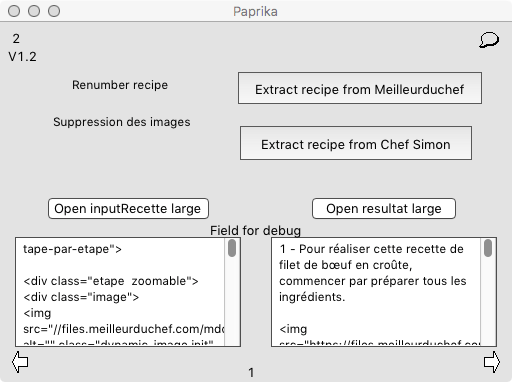The image size is (512, 382).
Task: Grab the result field scrollbar thumb
Action: click(x=488, y=248)
